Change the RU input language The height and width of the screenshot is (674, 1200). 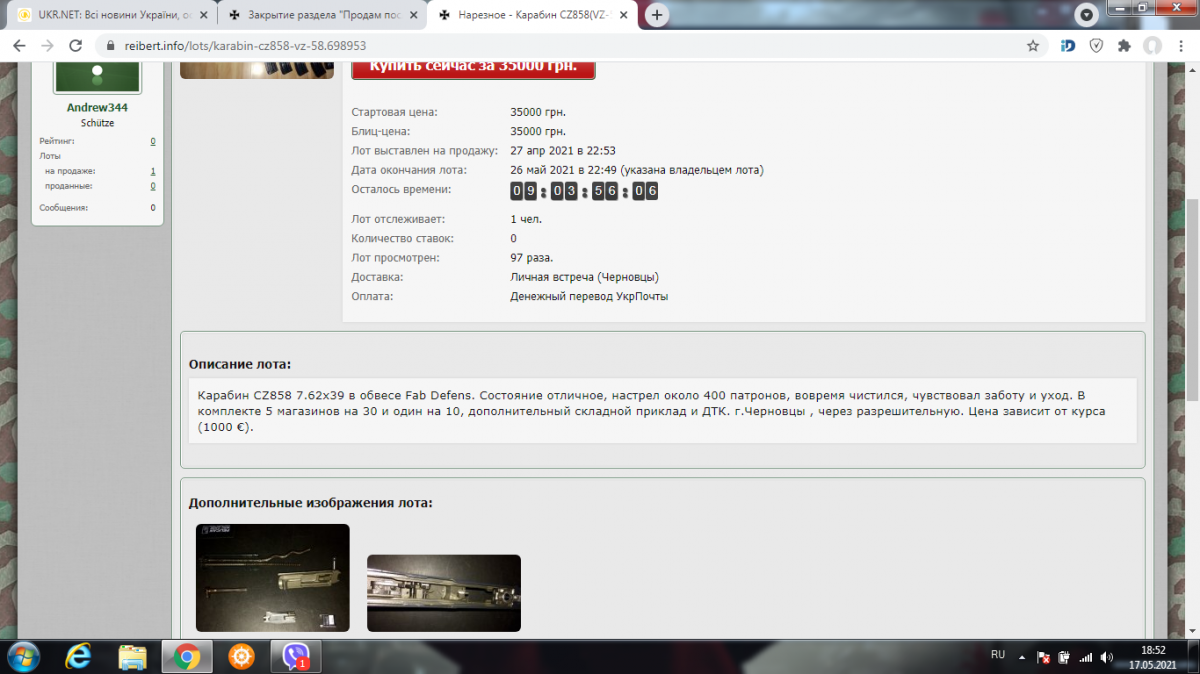point(997,654)
